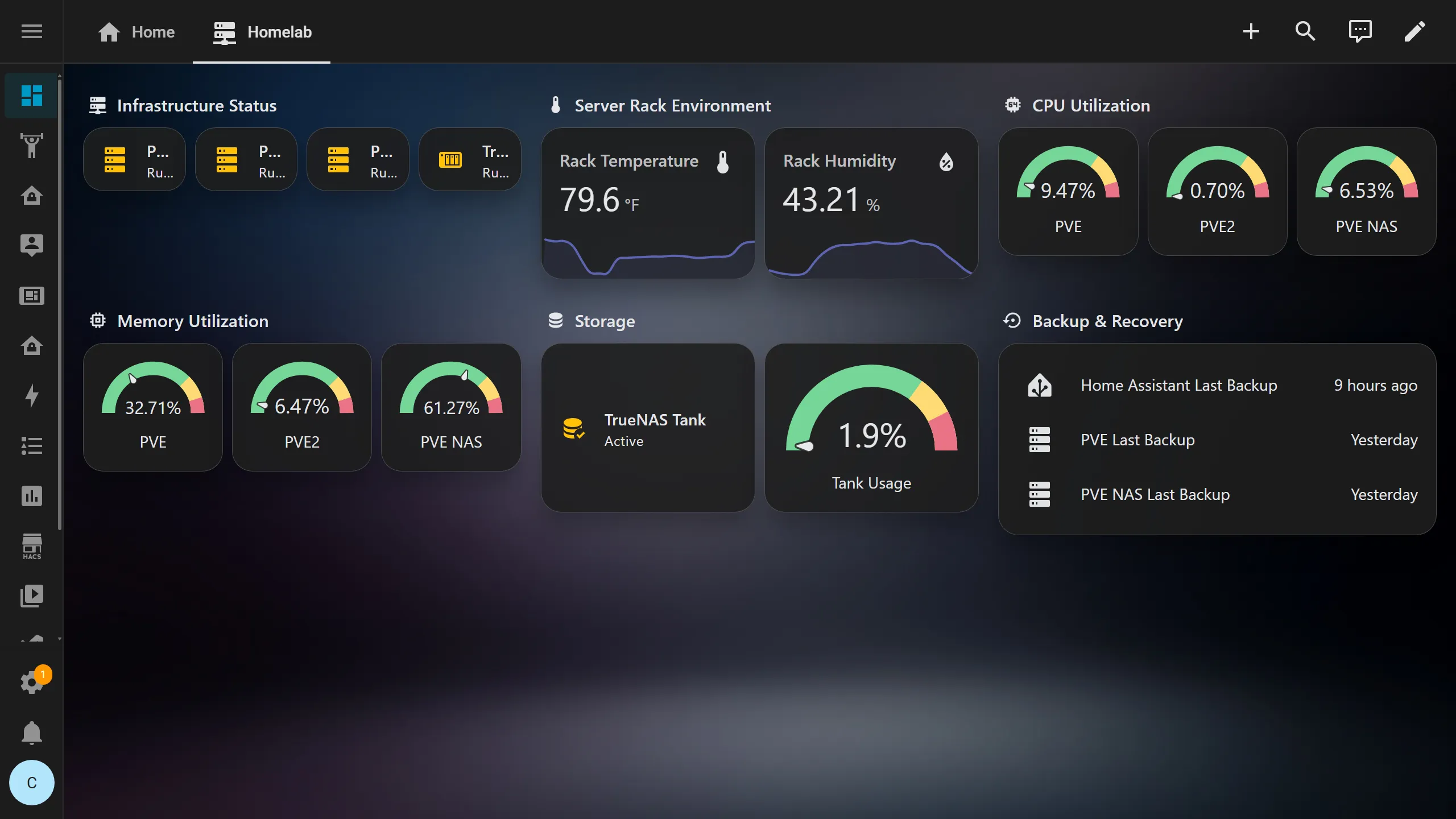
Task: Open Energy lightning bolt sidebar icon
Action: pyautogui.click(x=31, y=396)
